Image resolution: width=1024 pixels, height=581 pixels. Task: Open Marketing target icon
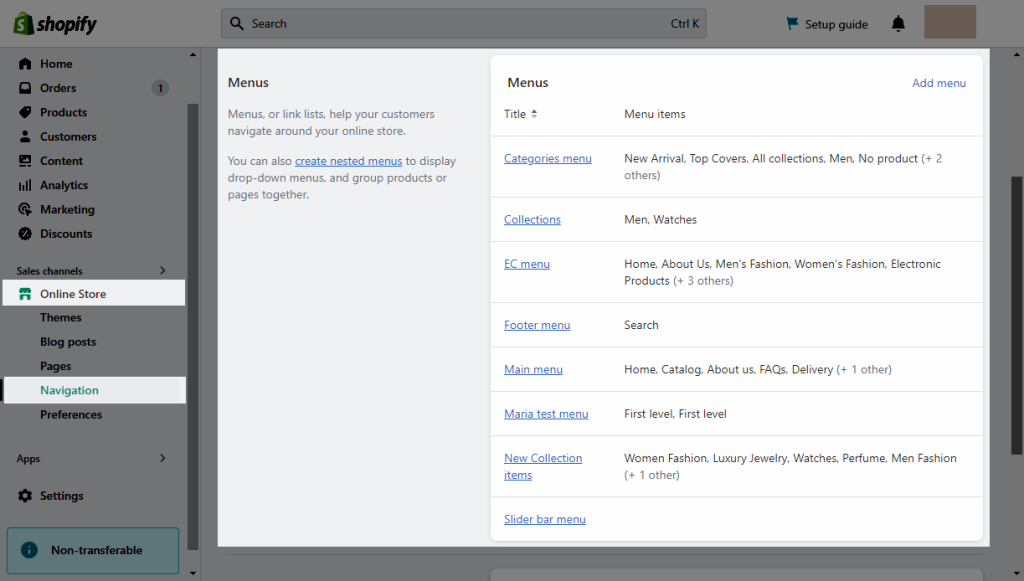[25, 210]
